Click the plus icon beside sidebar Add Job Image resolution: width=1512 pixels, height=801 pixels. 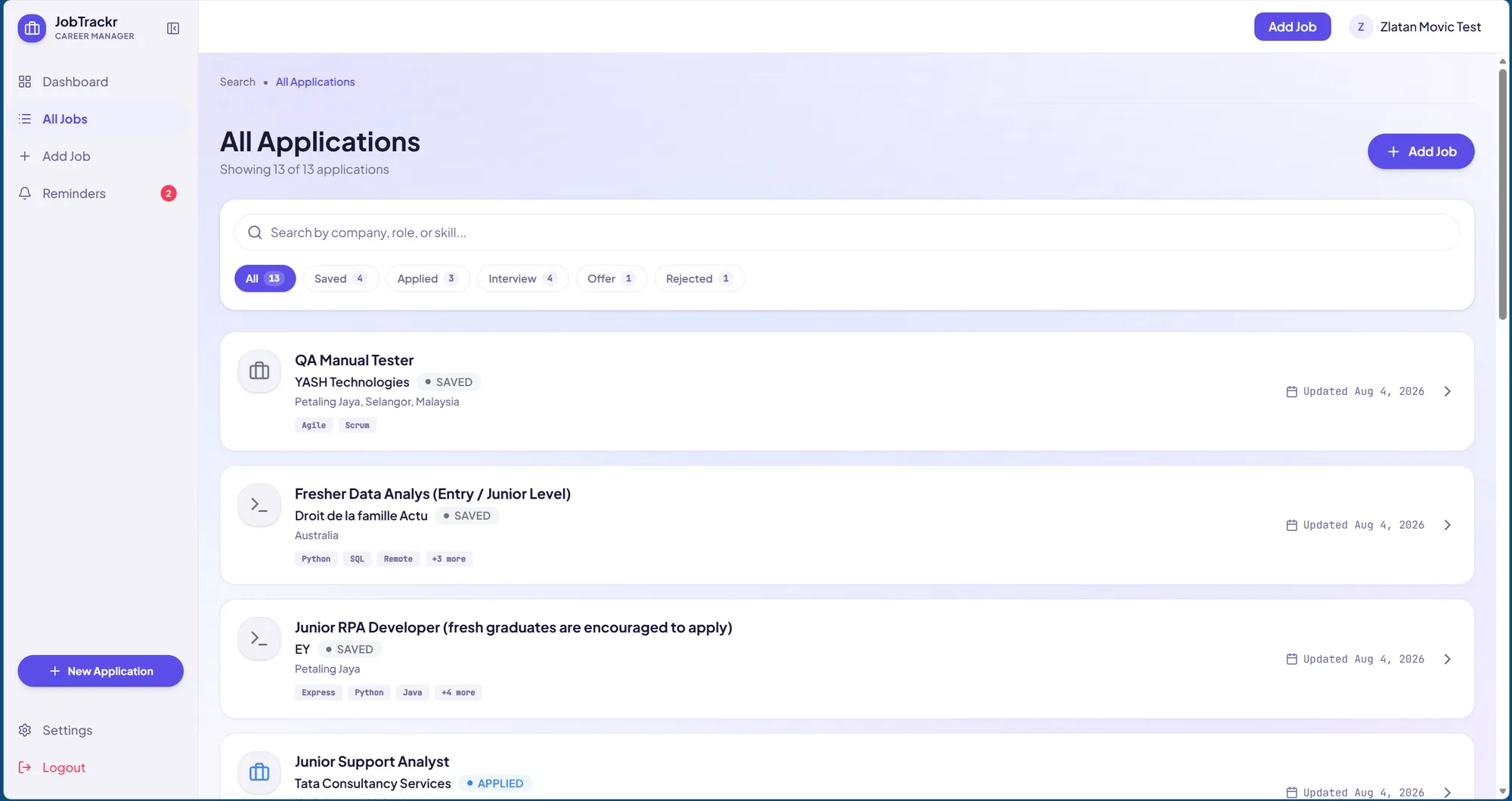[x=25, y=156]
